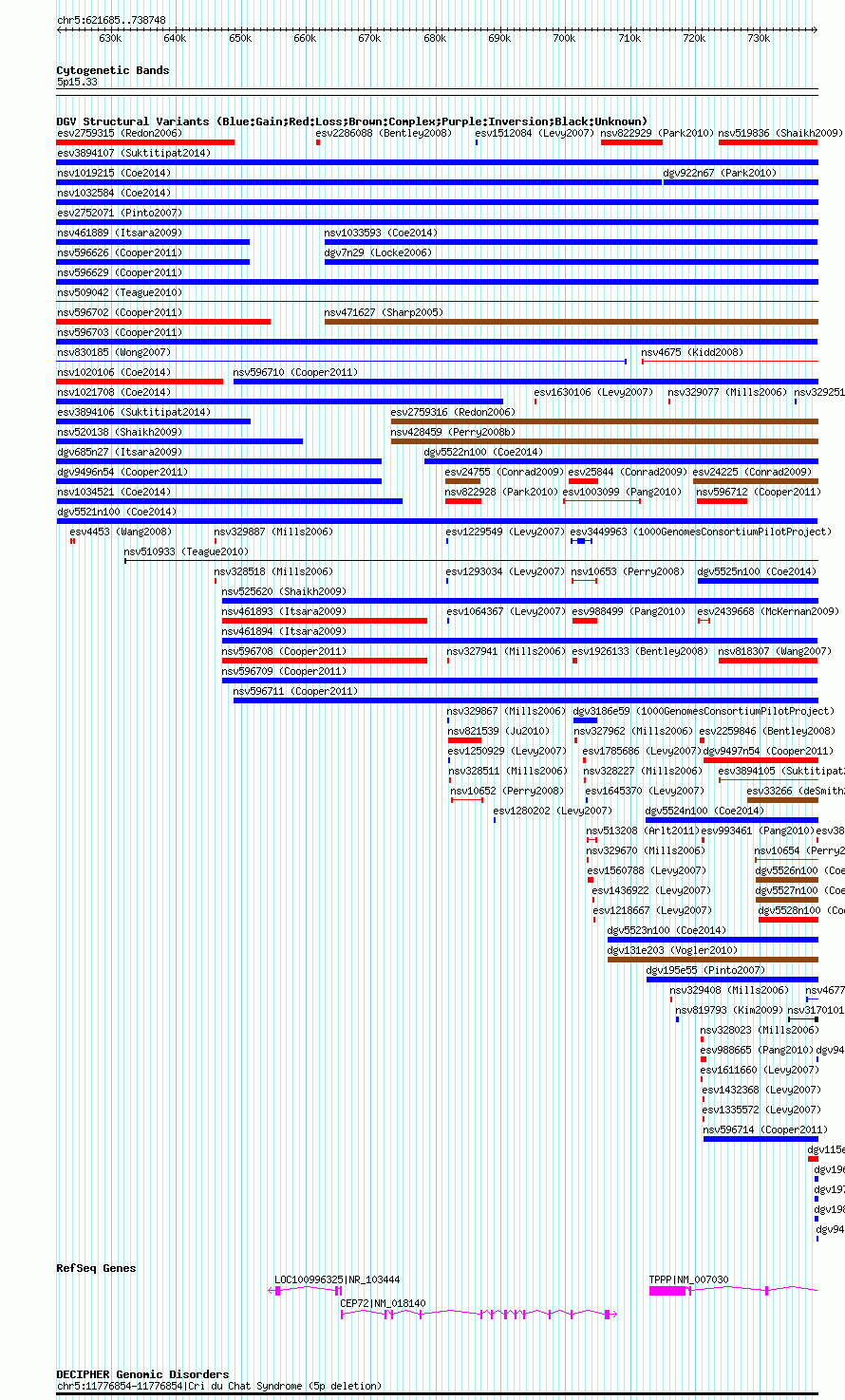This screenshot has height=1400, width=845.
Task: Click nsv596712 (Cooper2011) label
Action: pyautogui.click(x=759, y=493)
